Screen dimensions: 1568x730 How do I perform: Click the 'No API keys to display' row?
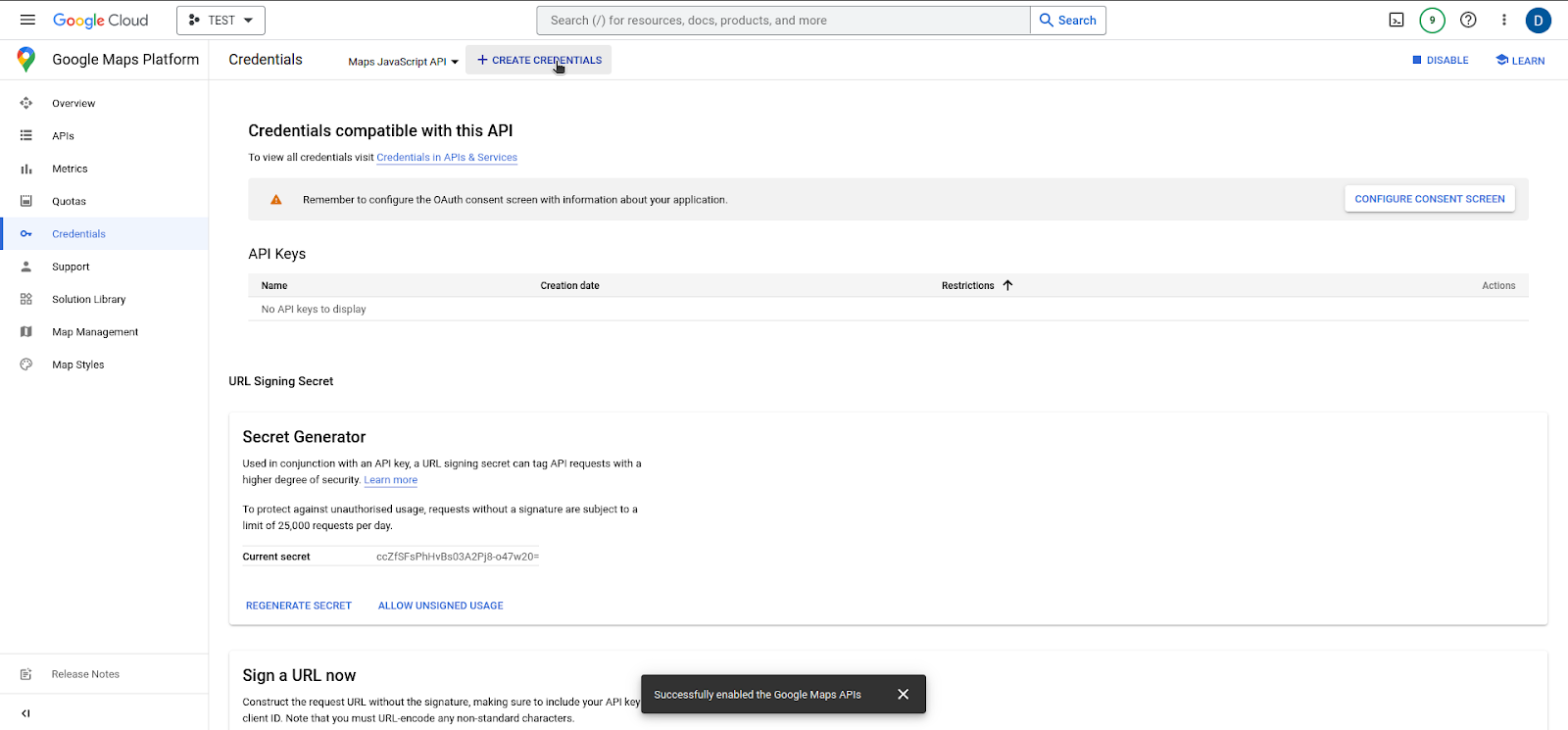[x=888, y=309]
